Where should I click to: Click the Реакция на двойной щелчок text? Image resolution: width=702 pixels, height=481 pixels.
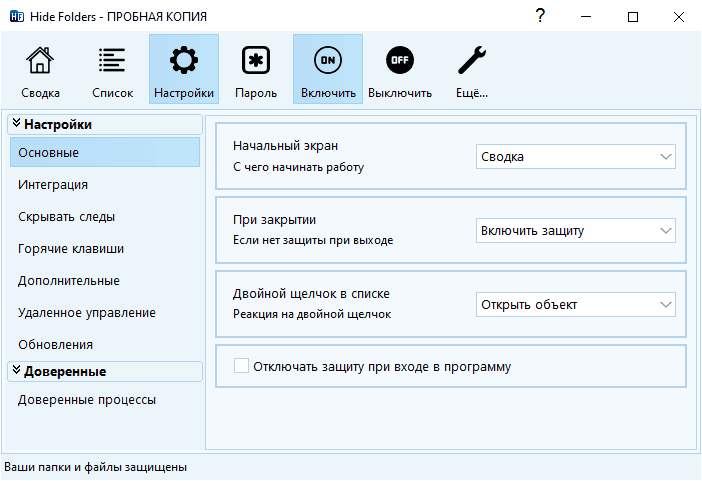pos(312,314)
